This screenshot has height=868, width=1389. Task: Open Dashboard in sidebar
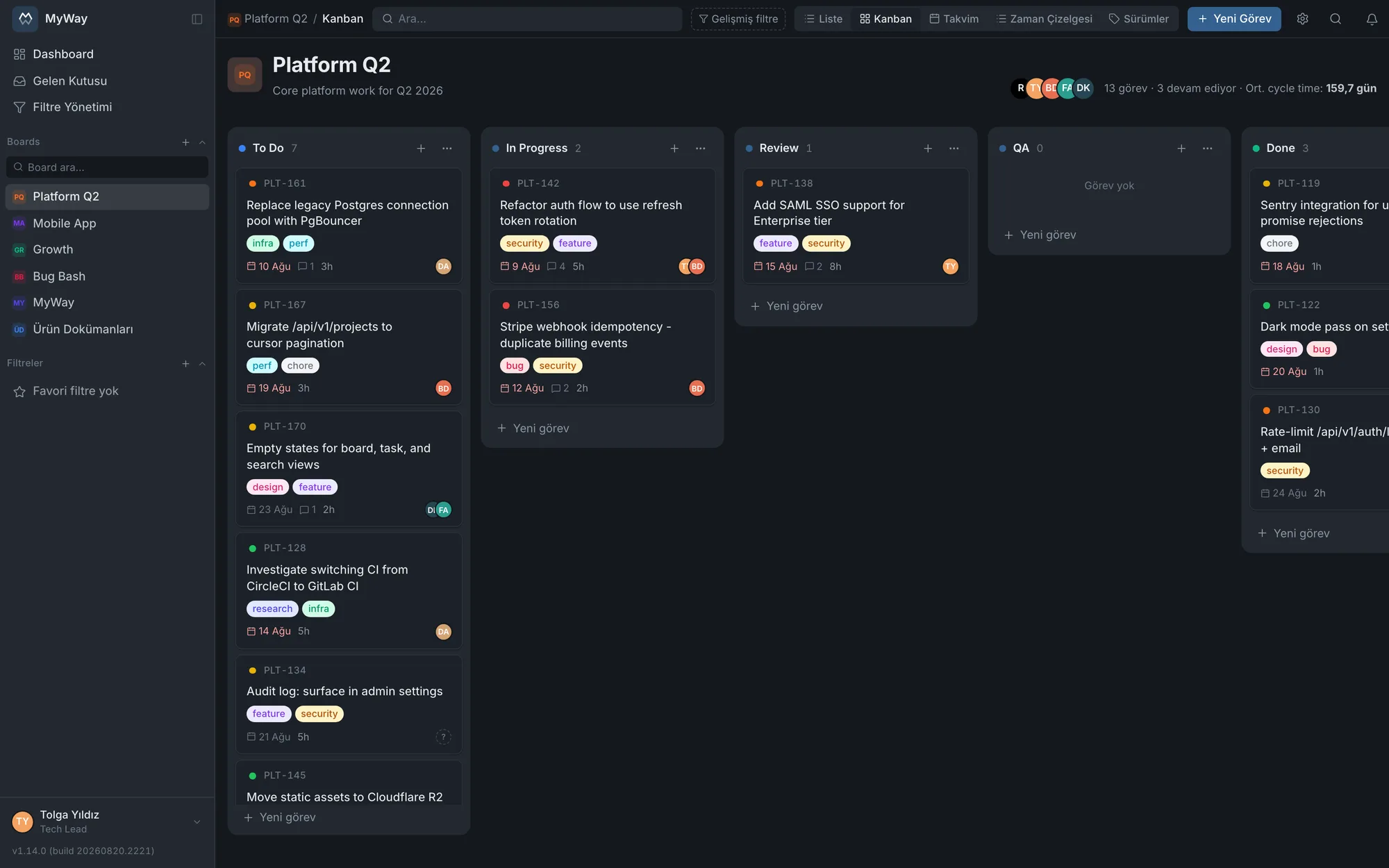coord(107,54)
